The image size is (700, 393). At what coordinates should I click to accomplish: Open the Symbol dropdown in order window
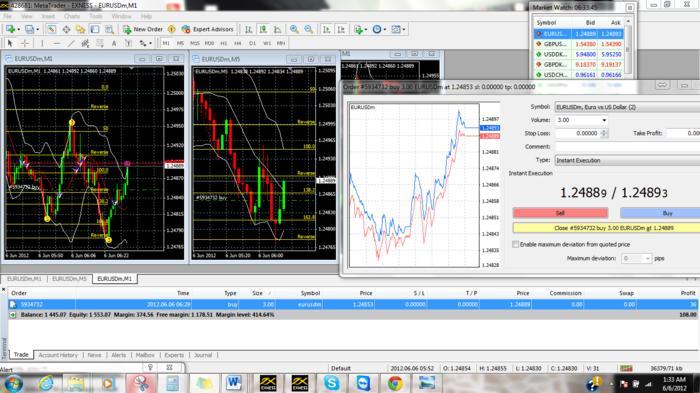pyautogui.click(x=627, y=107)
